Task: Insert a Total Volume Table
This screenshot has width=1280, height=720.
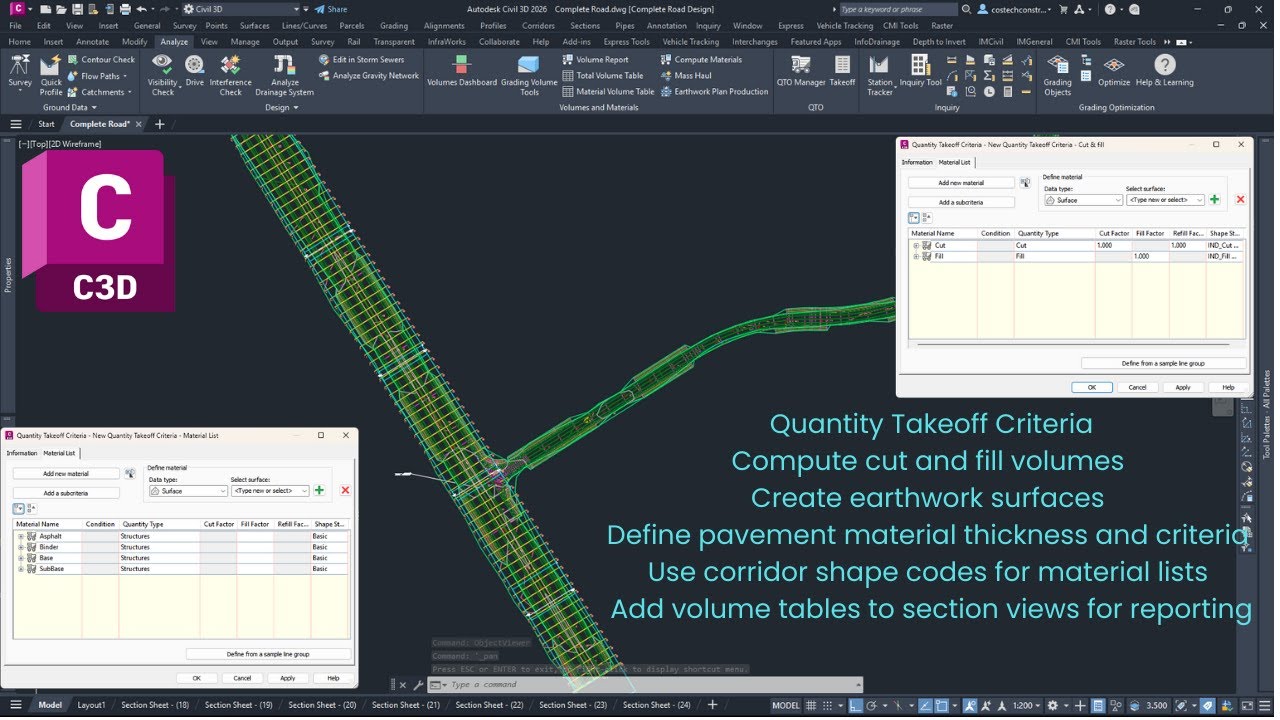Action: [603, 76]
